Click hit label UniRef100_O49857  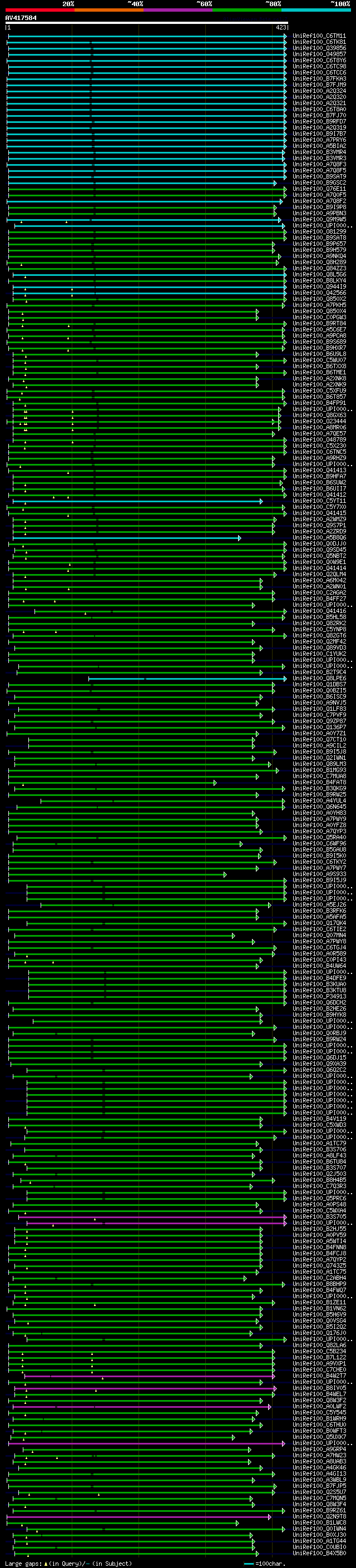[x=319, y=54]
